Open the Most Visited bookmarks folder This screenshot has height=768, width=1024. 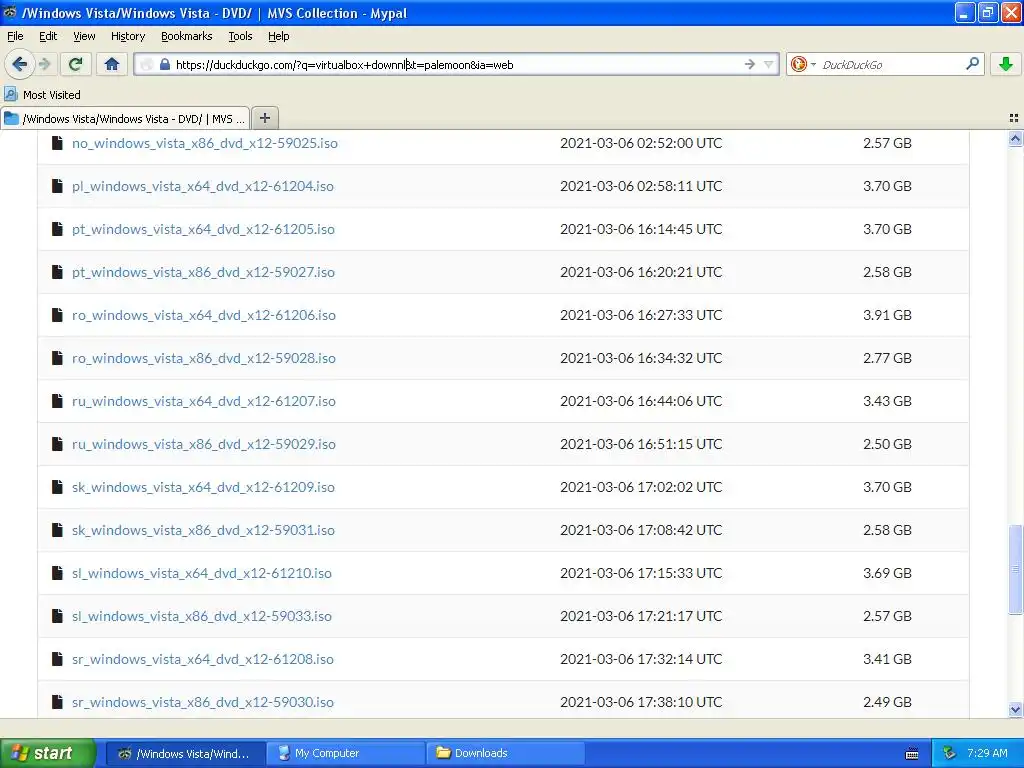42,95
